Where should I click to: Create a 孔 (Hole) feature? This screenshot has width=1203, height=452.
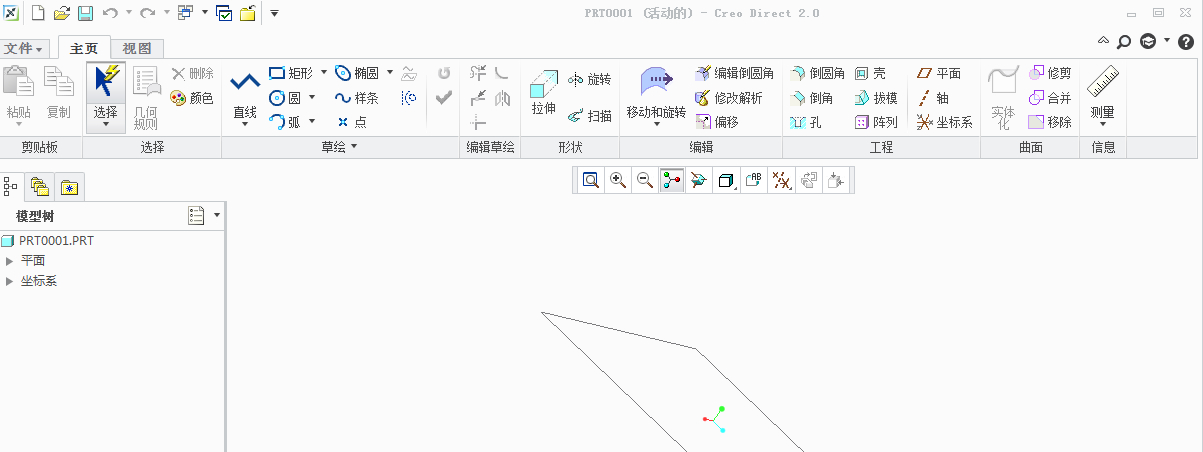[x=806, y=122]
